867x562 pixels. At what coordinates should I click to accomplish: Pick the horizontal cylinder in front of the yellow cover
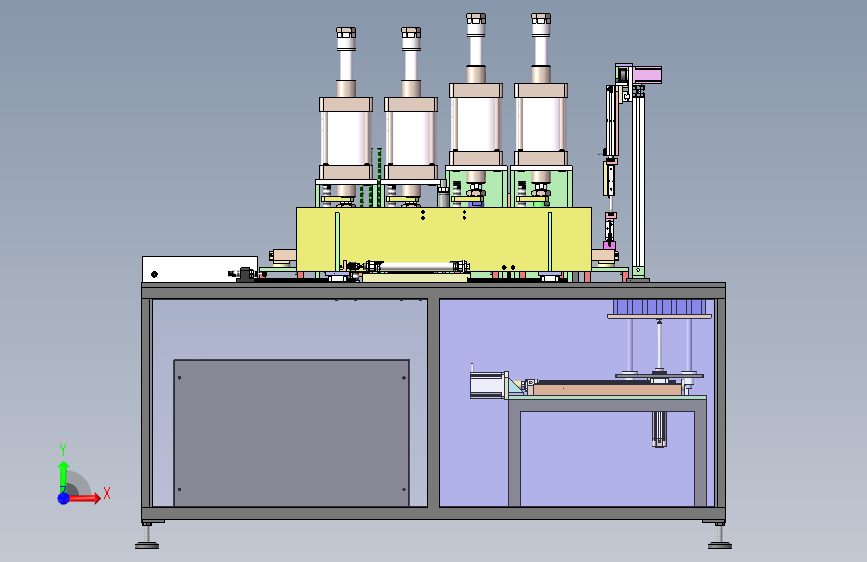(417, 267)
